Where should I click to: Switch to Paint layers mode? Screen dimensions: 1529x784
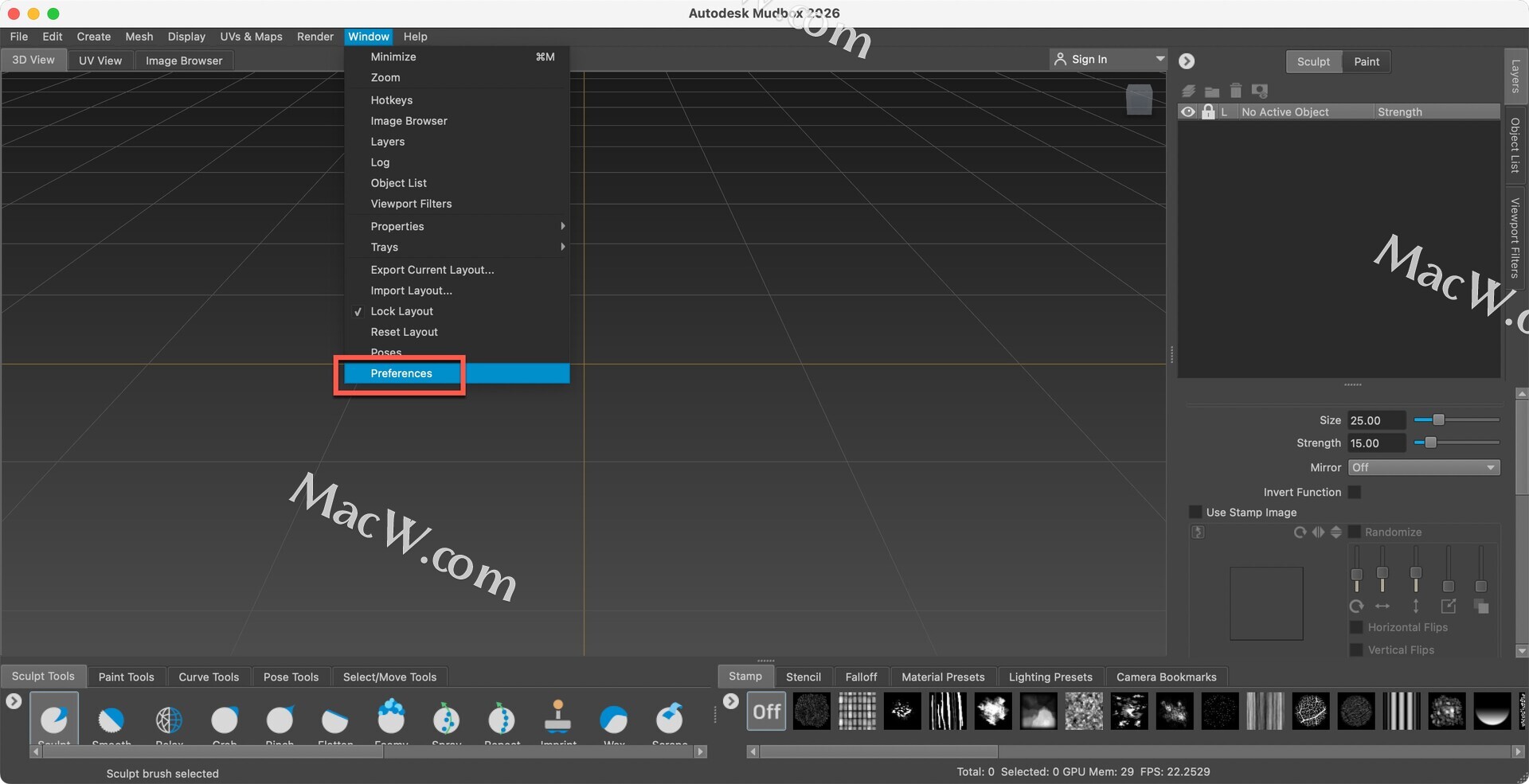(1367, 61)
